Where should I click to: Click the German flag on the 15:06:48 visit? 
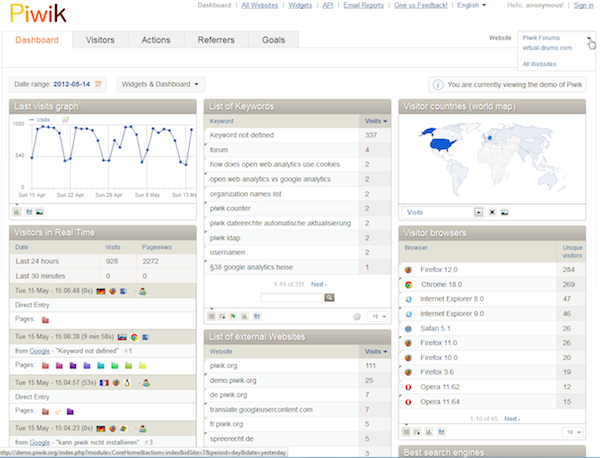click(101, 291)
